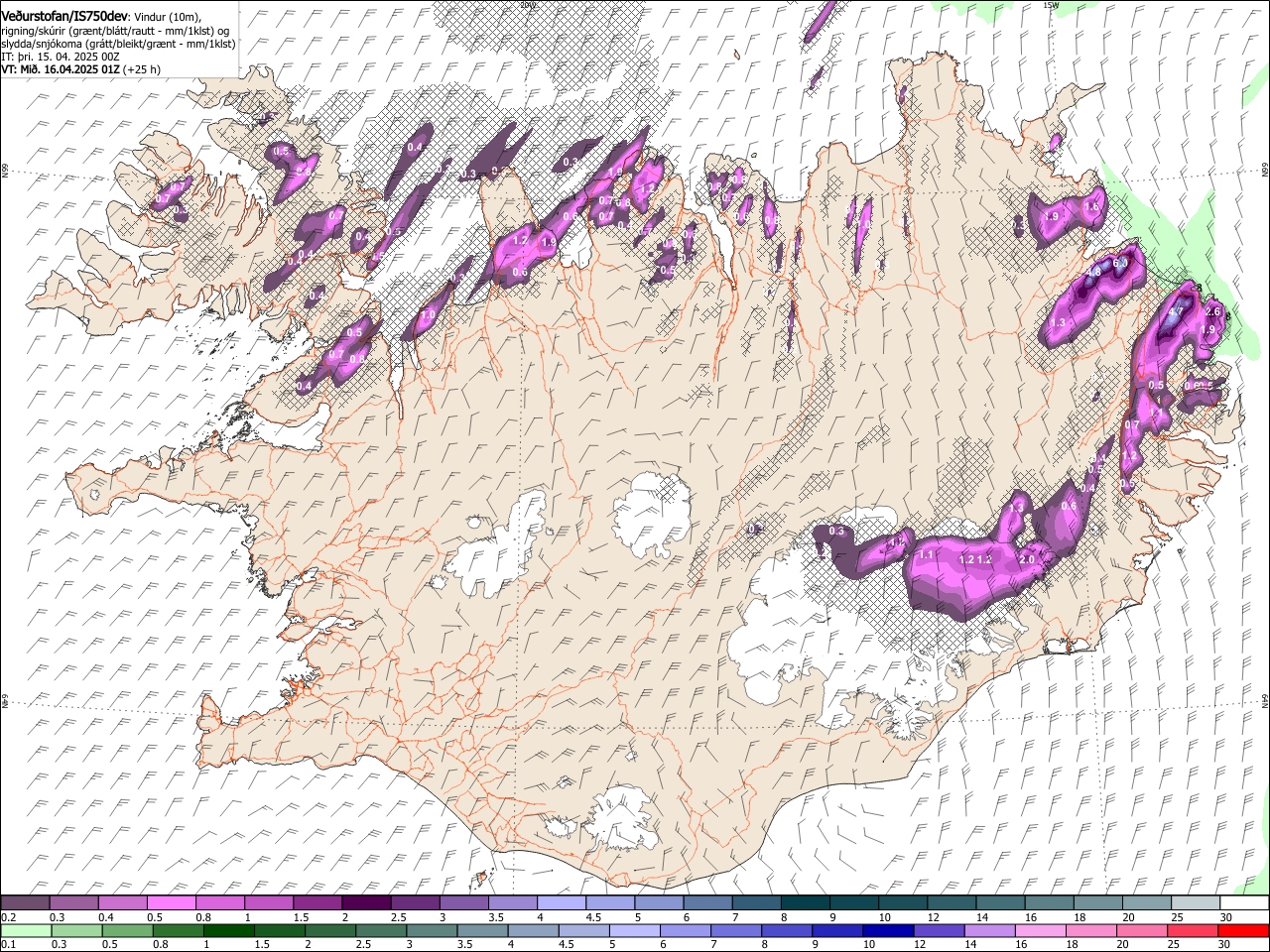Image resolution: width=1270 pixels, height=952 pixels.
Task: Select the bright pink 0.5–0.8 snow legend swatch
Action: coord(171,900)
